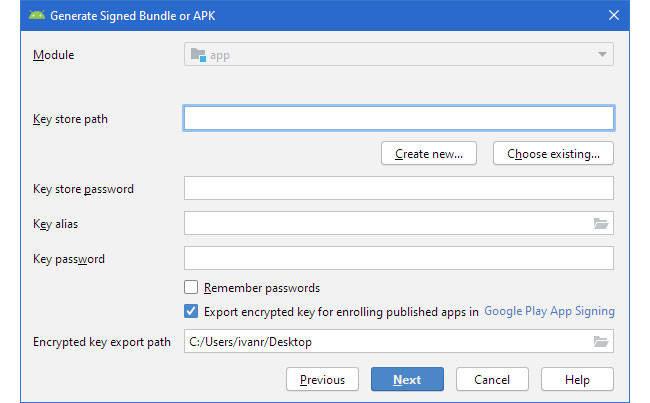
Task: Focus the Key store password field
Action: (x=399, y=188)
